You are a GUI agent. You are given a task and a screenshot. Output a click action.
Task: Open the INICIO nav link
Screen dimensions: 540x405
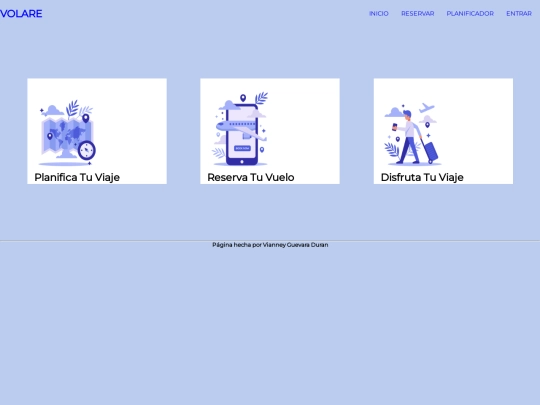point(378,13)
